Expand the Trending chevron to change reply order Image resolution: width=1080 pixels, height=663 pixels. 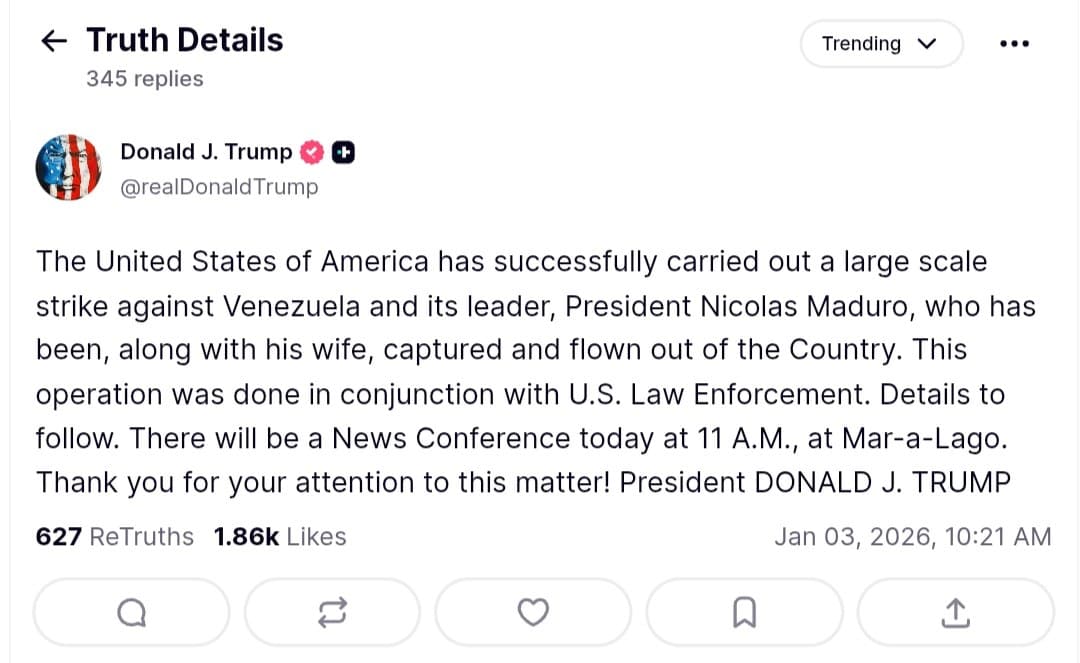pos(927,44)
